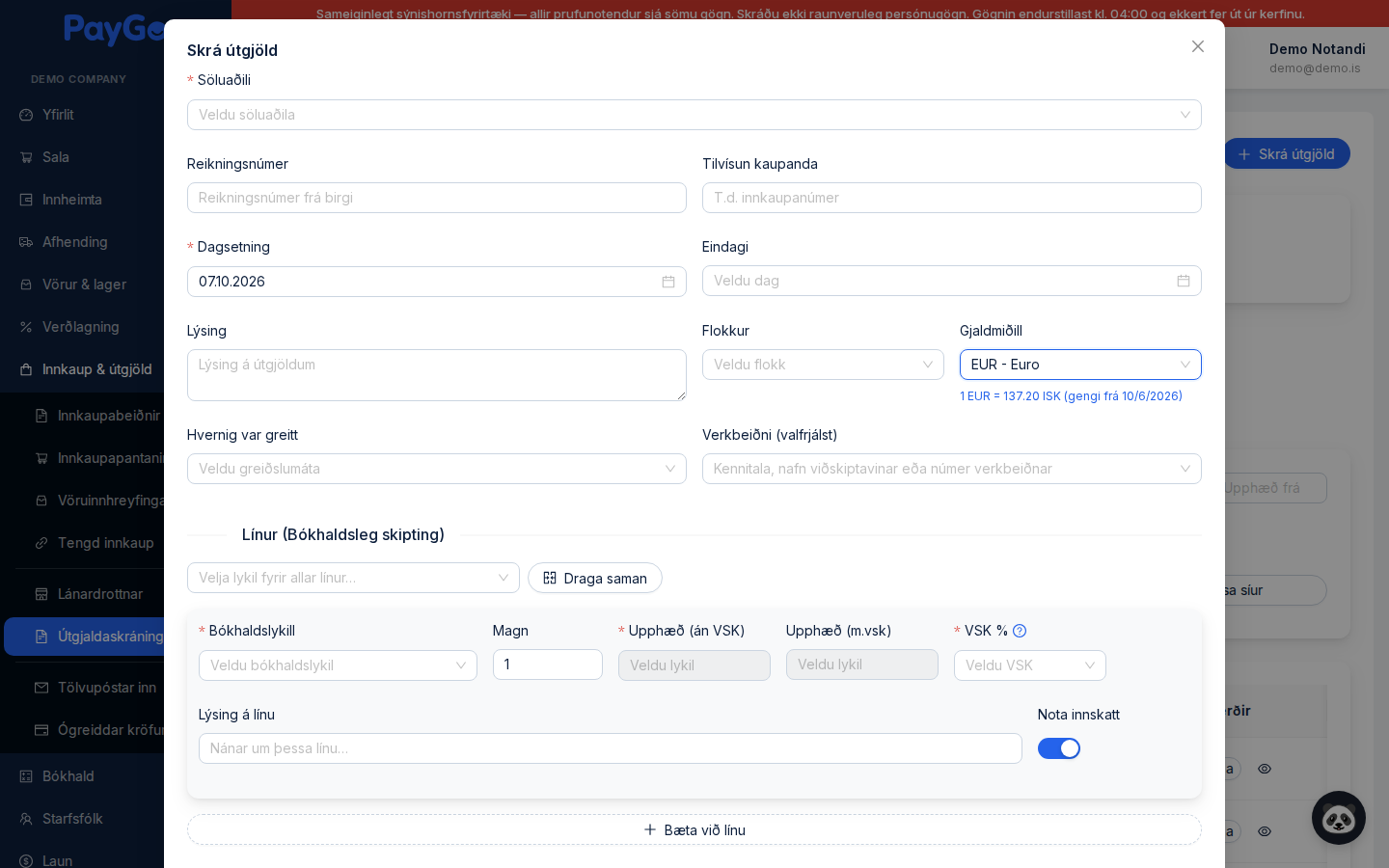Image resolution: width=1389 pixels, height=868 pixels.
Task: Click the Bókhald sidebar icon
Action: pos(26,776)
